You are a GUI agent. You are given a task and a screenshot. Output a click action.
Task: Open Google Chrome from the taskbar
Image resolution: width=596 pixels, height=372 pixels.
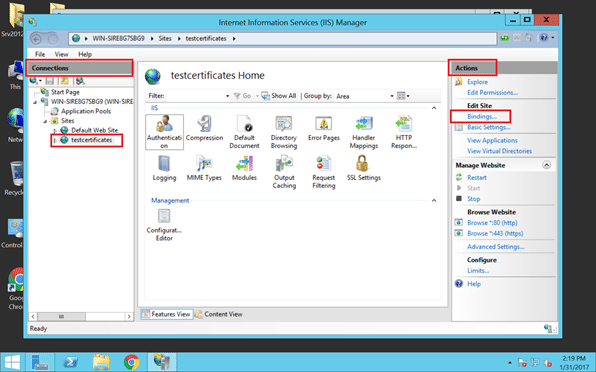[x=131, y=362]
